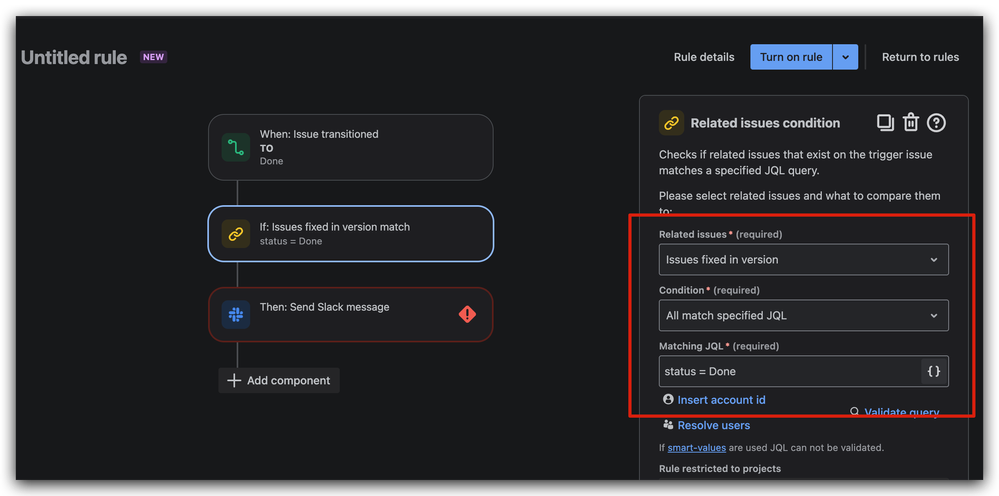Open Rule details
The height and width of the screenshot is (496, 999).
coord(704,57)
